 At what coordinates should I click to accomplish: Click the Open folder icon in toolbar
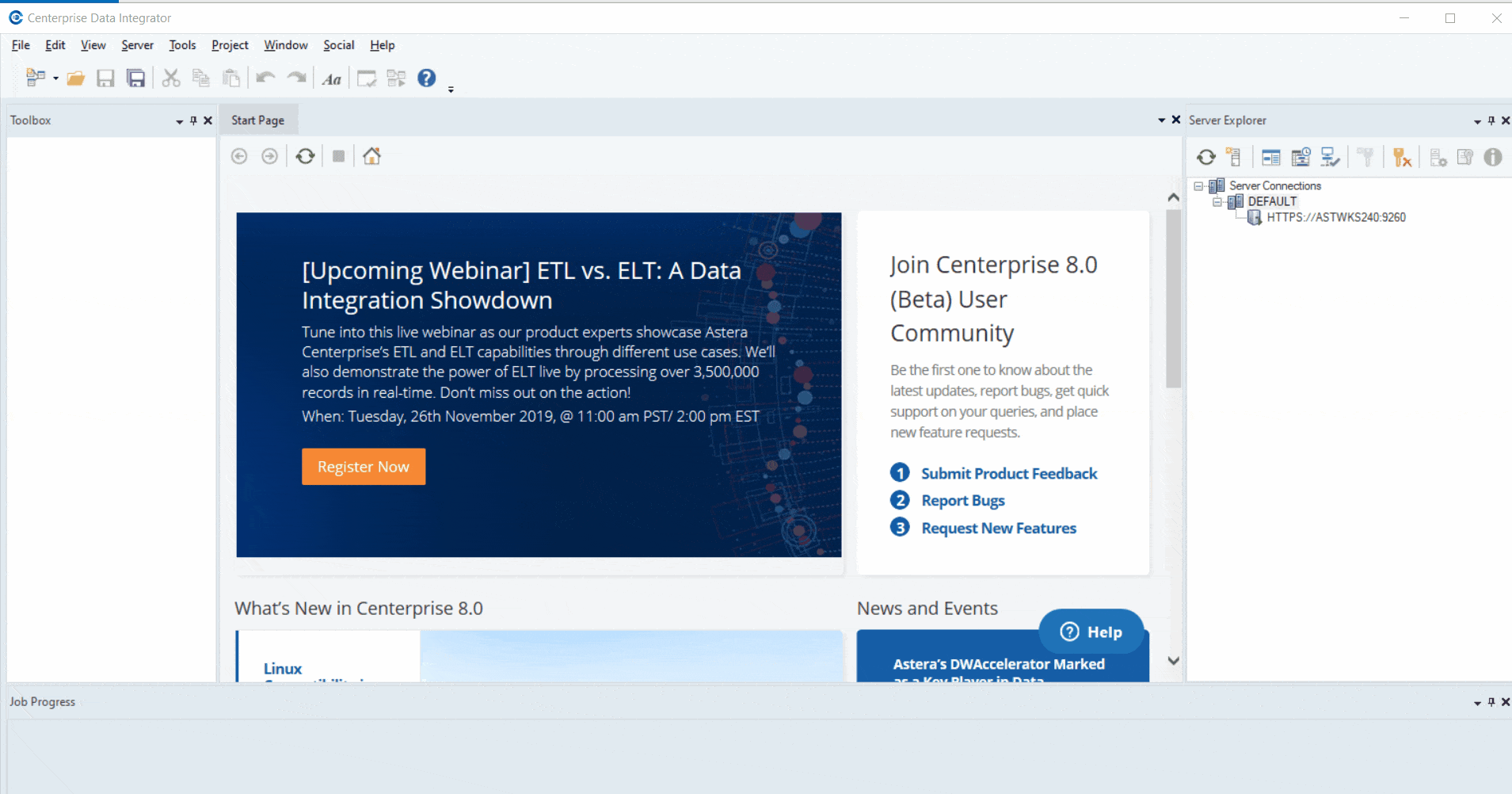point(76,78)
